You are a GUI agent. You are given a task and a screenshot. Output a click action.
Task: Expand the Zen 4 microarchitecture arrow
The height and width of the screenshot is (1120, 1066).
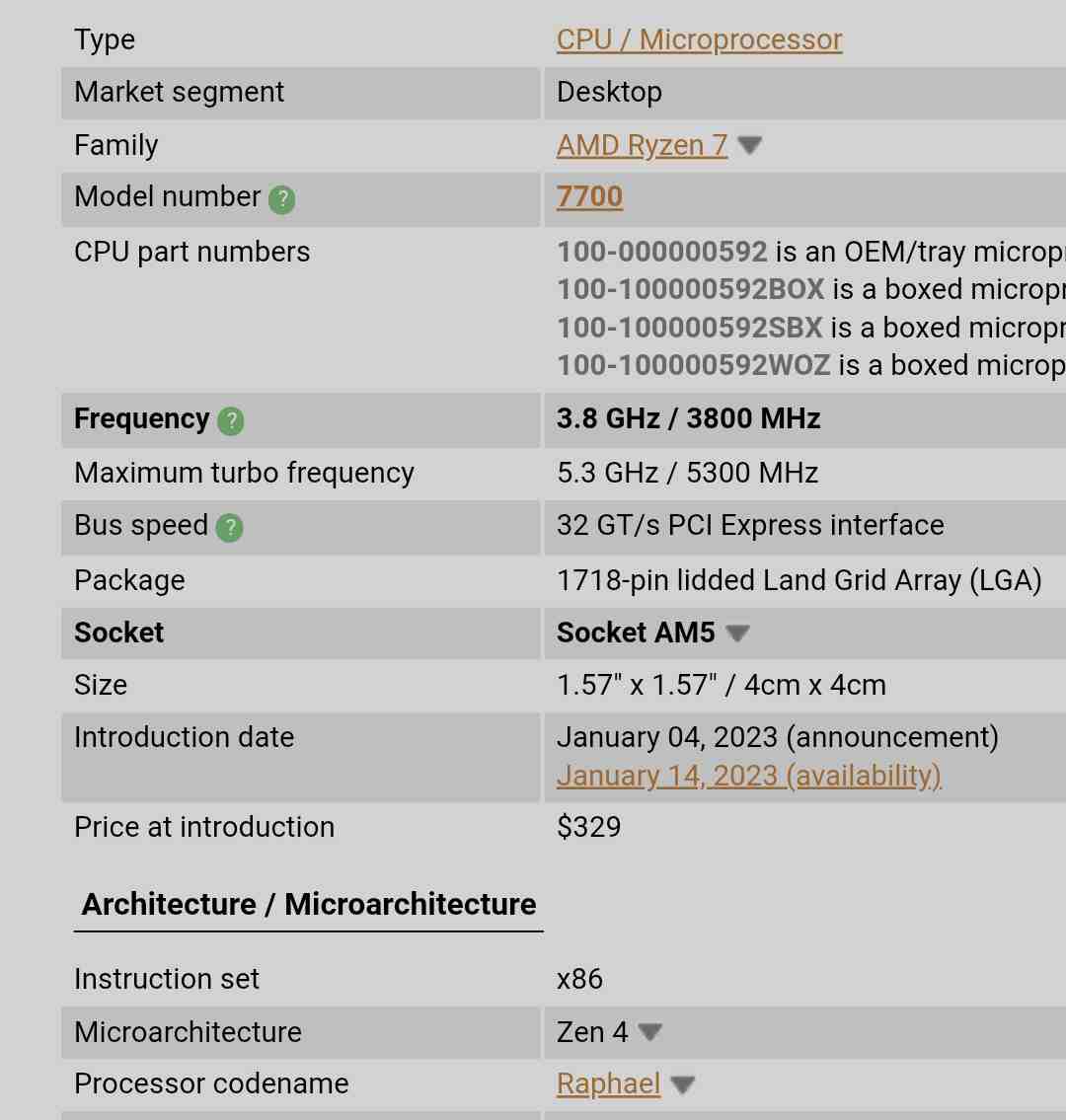coord(649,1033)
